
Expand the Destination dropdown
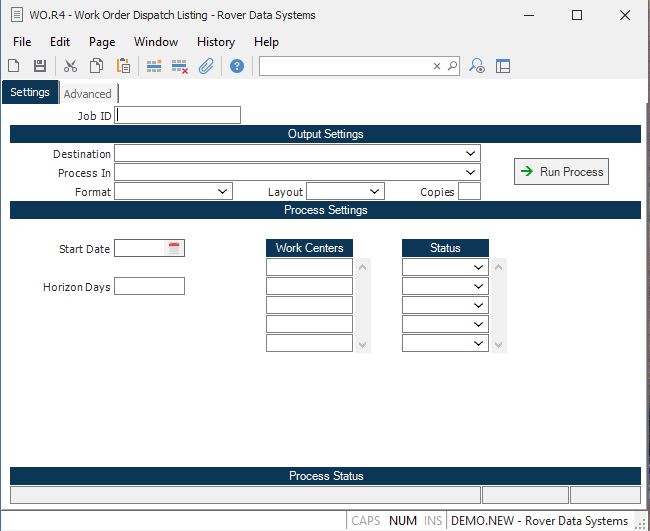tap(470, 154)
